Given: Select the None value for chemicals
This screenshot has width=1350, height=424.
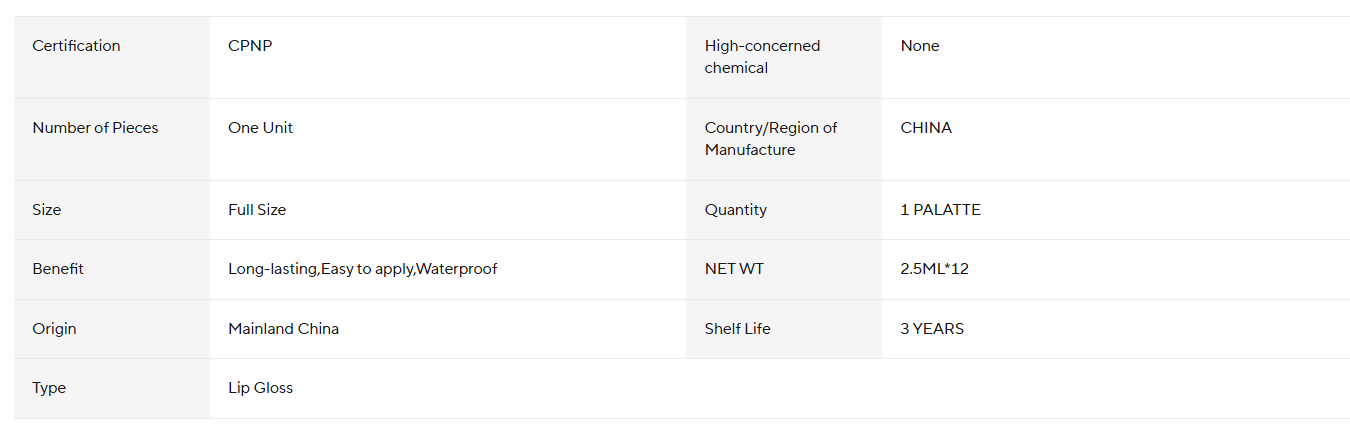Looking at the screenshot, I should 920,46.
